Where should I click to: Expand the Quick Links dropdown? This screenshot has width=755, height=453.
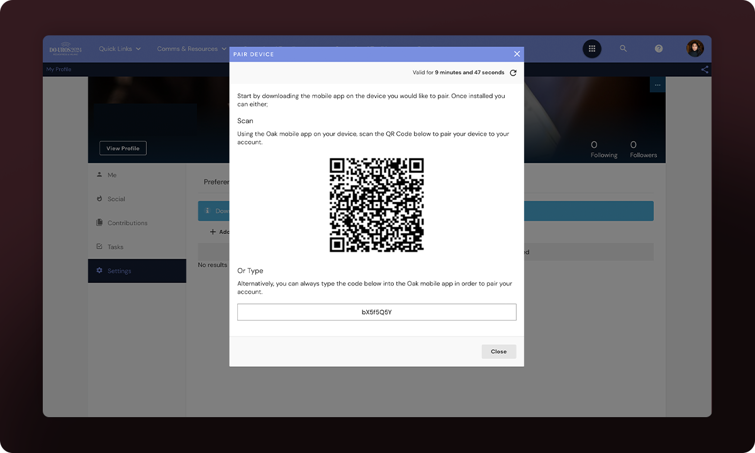click(x=119, y=48)
